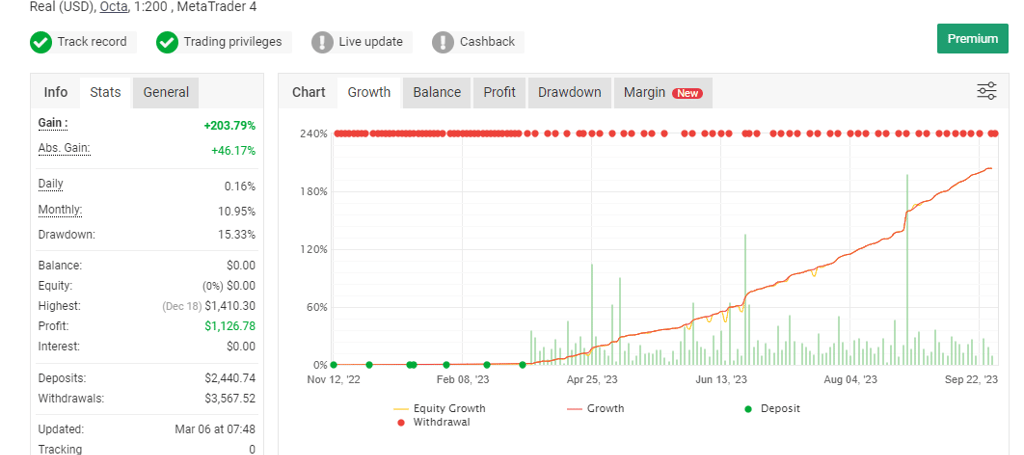Click the green Premium button

[x=972, y=39]
